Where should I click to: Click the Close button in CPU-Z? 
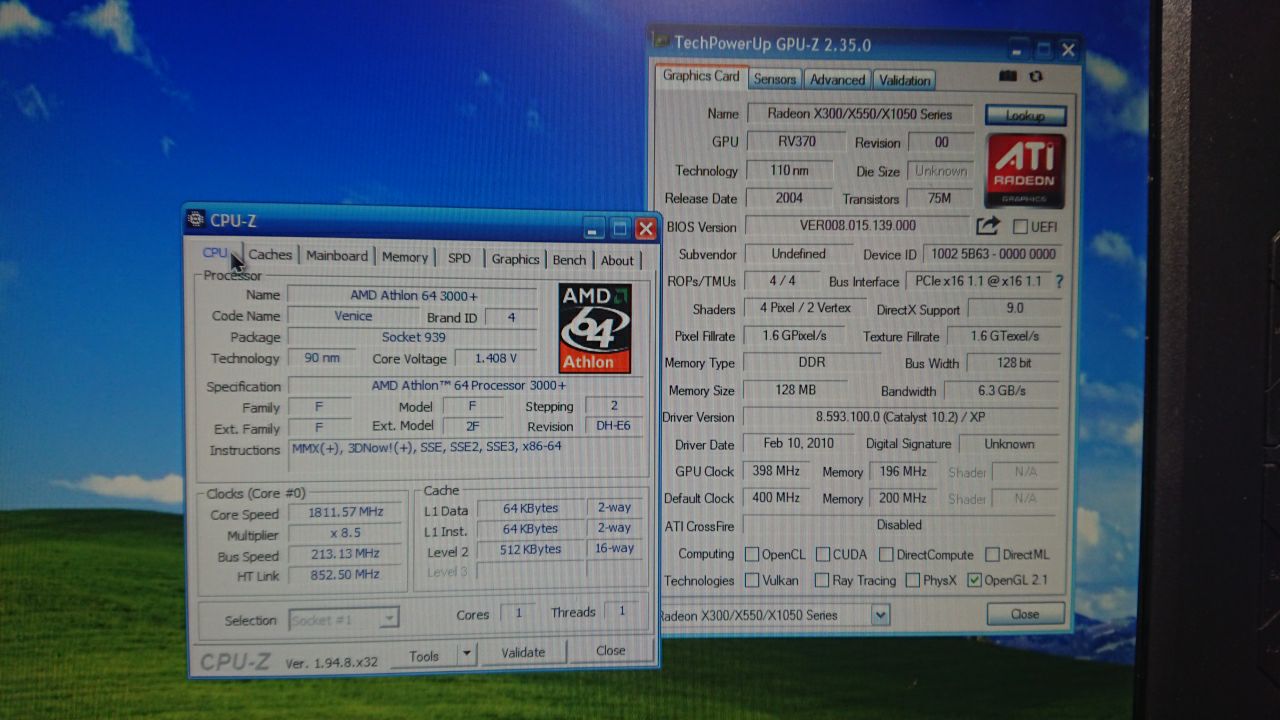coord(610,650)
